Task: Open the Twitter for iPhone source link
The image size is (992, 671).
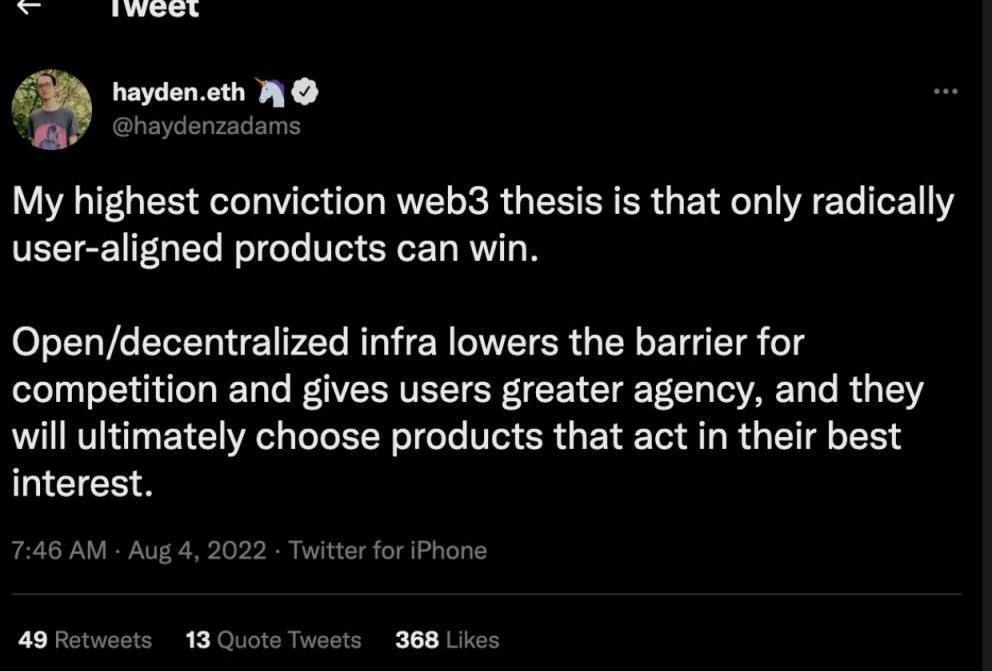Action: (x=387, y=550)
